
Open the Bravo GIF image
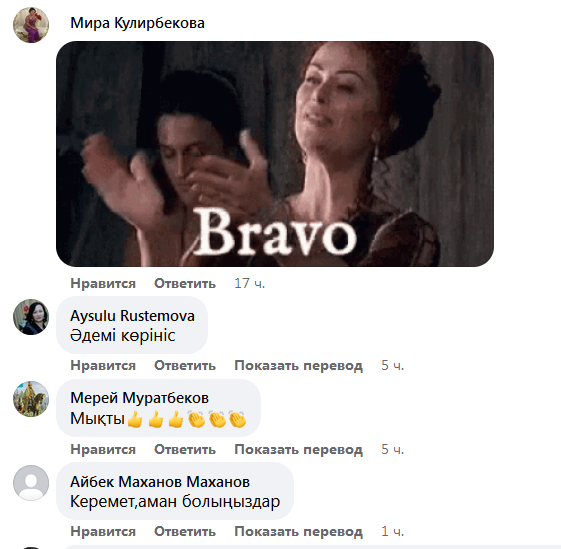275,154
